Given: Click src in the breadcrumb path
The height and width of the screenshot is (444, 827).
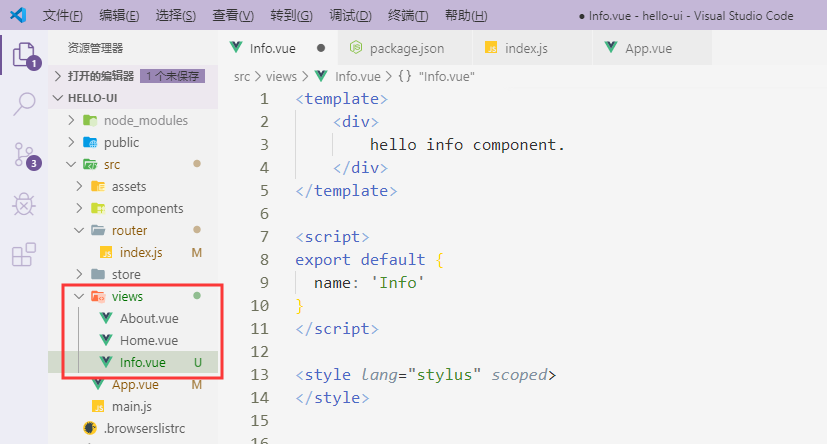Looking at the screenshot, I should tap(242, 76).
